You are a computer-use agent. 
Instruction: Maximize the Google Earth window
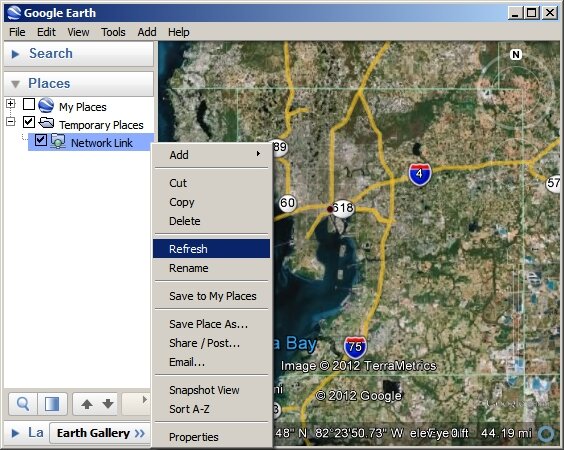tap(532, 14)
